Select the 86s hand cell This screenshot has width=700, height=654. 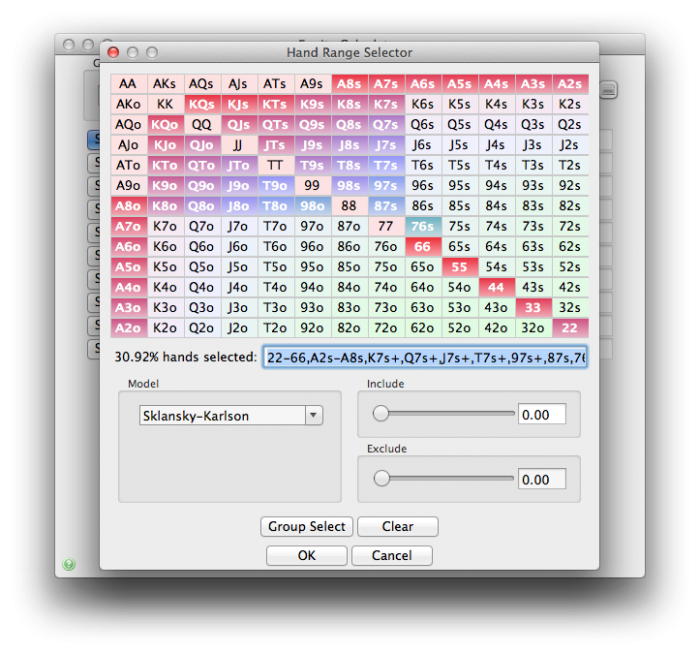[x=423, y=206]
